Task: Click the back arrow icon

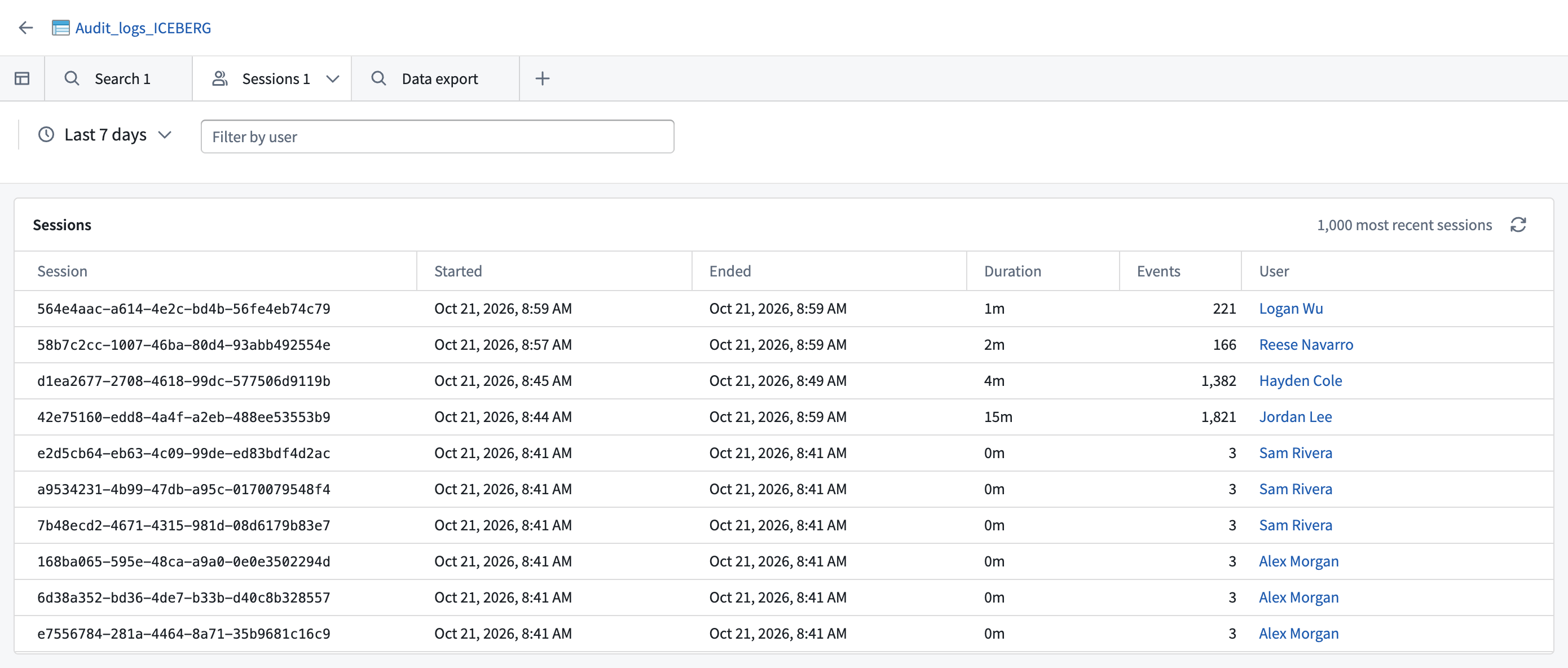Action: (25, 28)
